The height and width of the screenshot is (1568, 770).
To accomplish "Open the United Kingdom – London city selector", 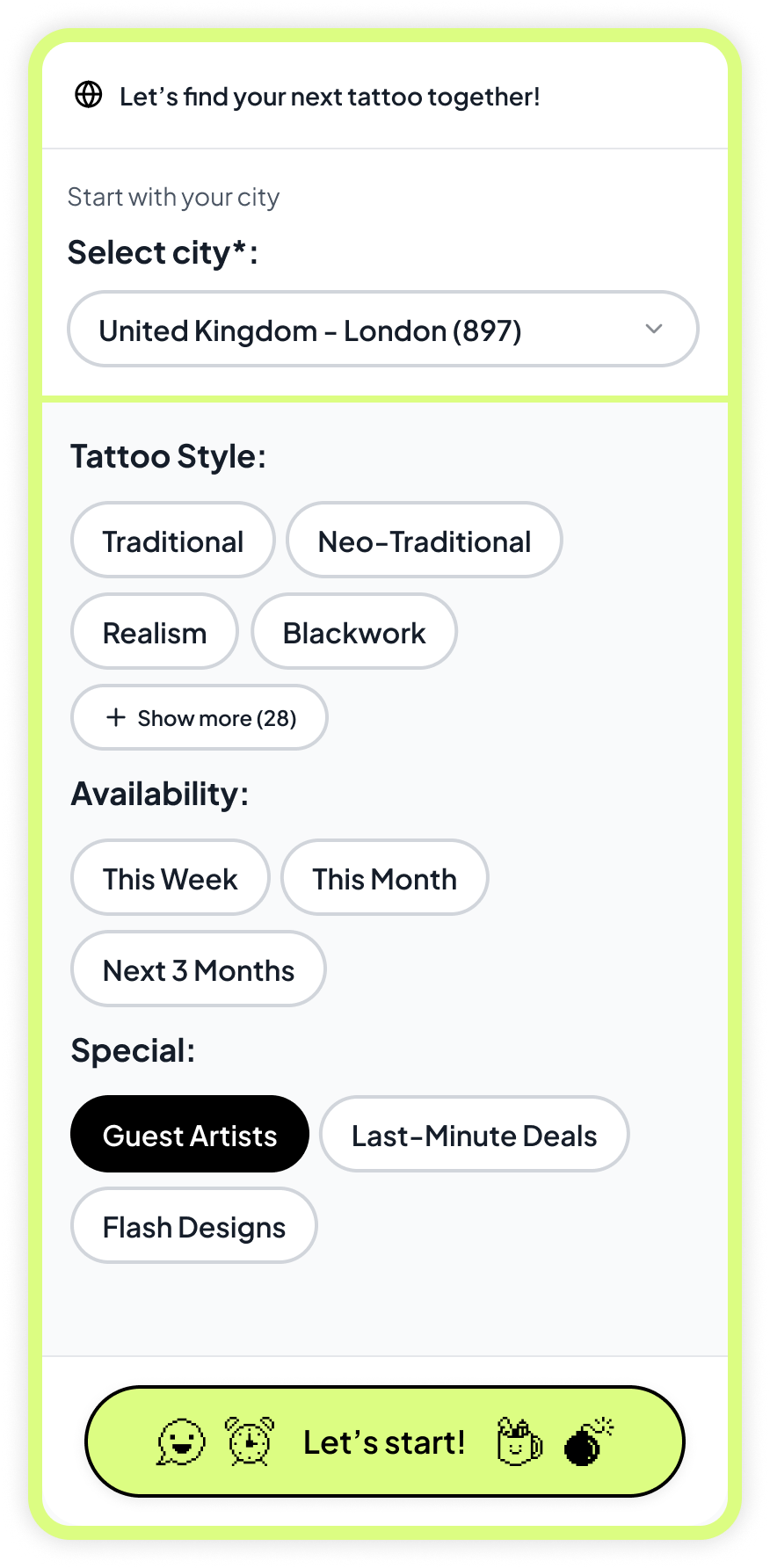I will (382, 330).
